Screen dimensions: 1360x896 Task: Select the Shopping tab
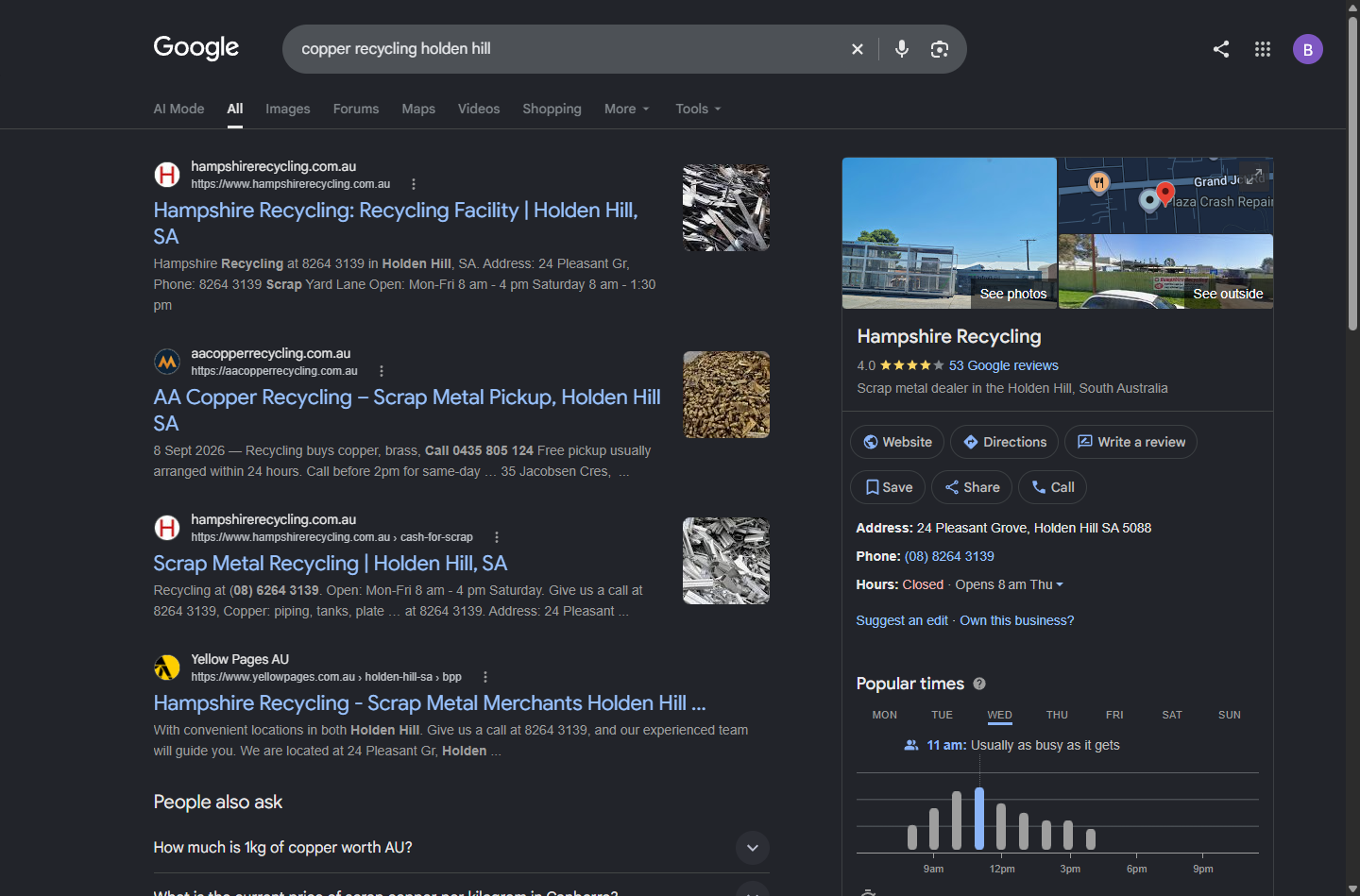pos(552,109)
